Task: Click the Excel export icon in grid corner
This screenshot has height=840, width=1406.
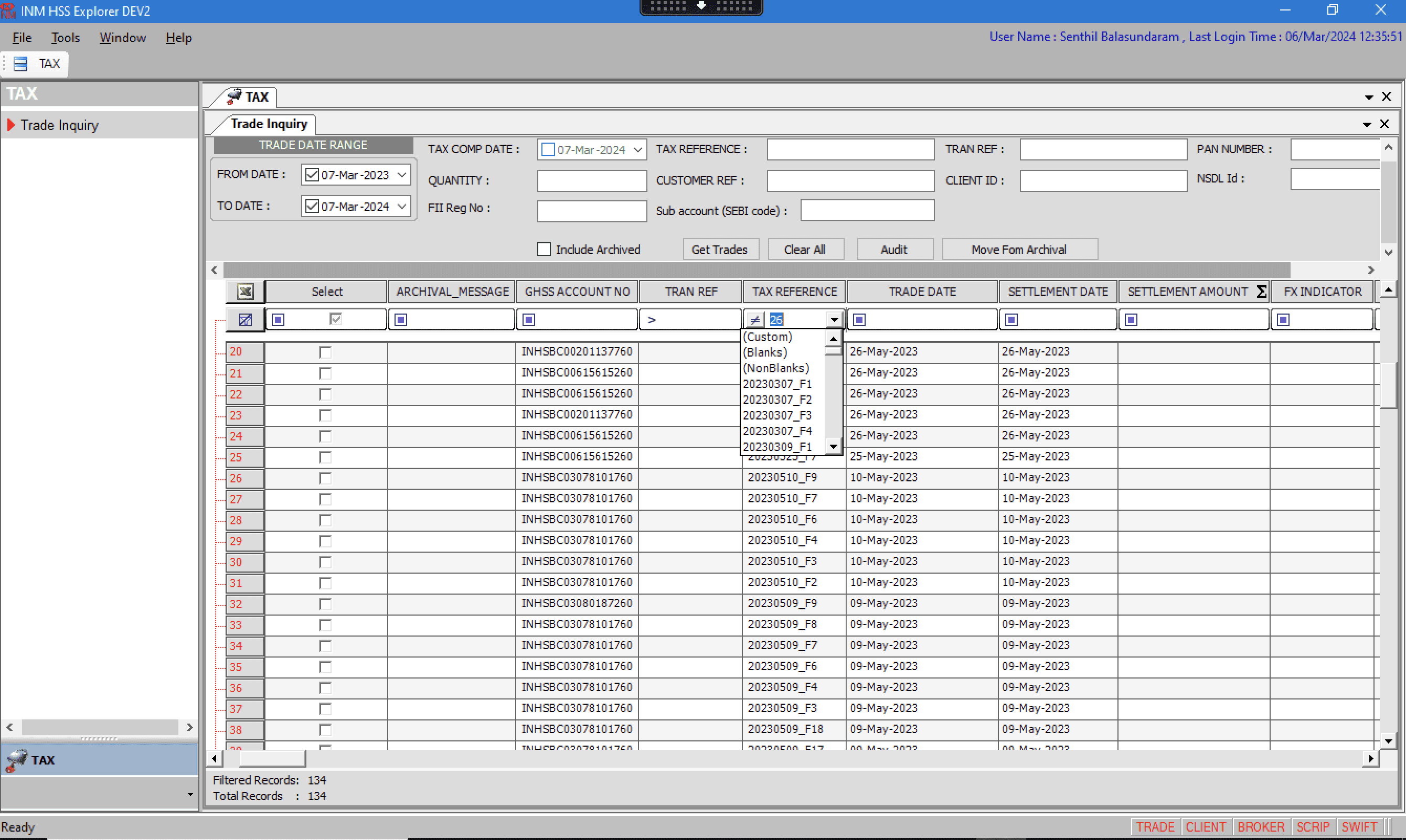Action: coord(244,292)
